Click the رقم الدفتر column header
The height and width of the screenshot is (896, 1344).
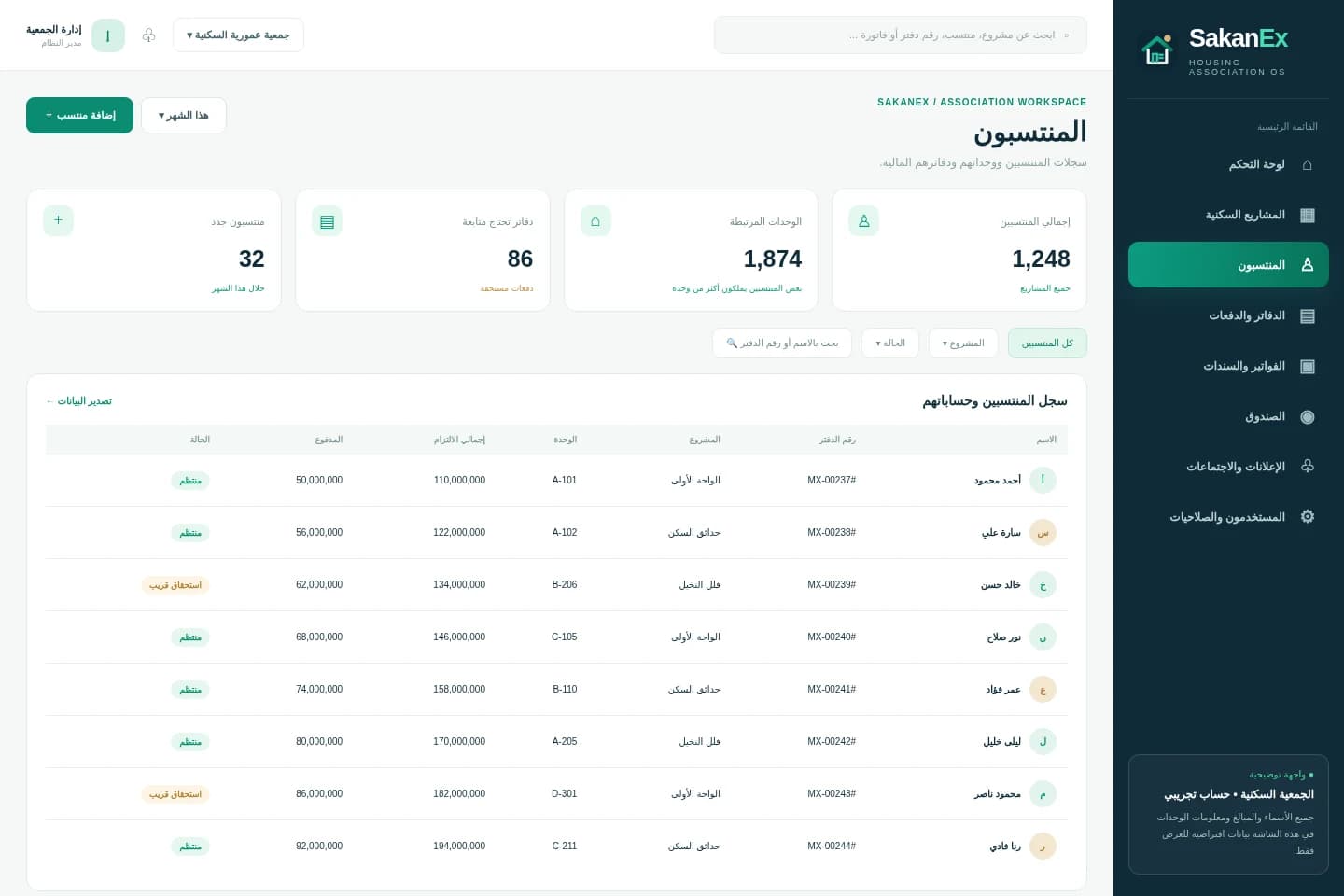pyautogui.click(x=837, y=440)
